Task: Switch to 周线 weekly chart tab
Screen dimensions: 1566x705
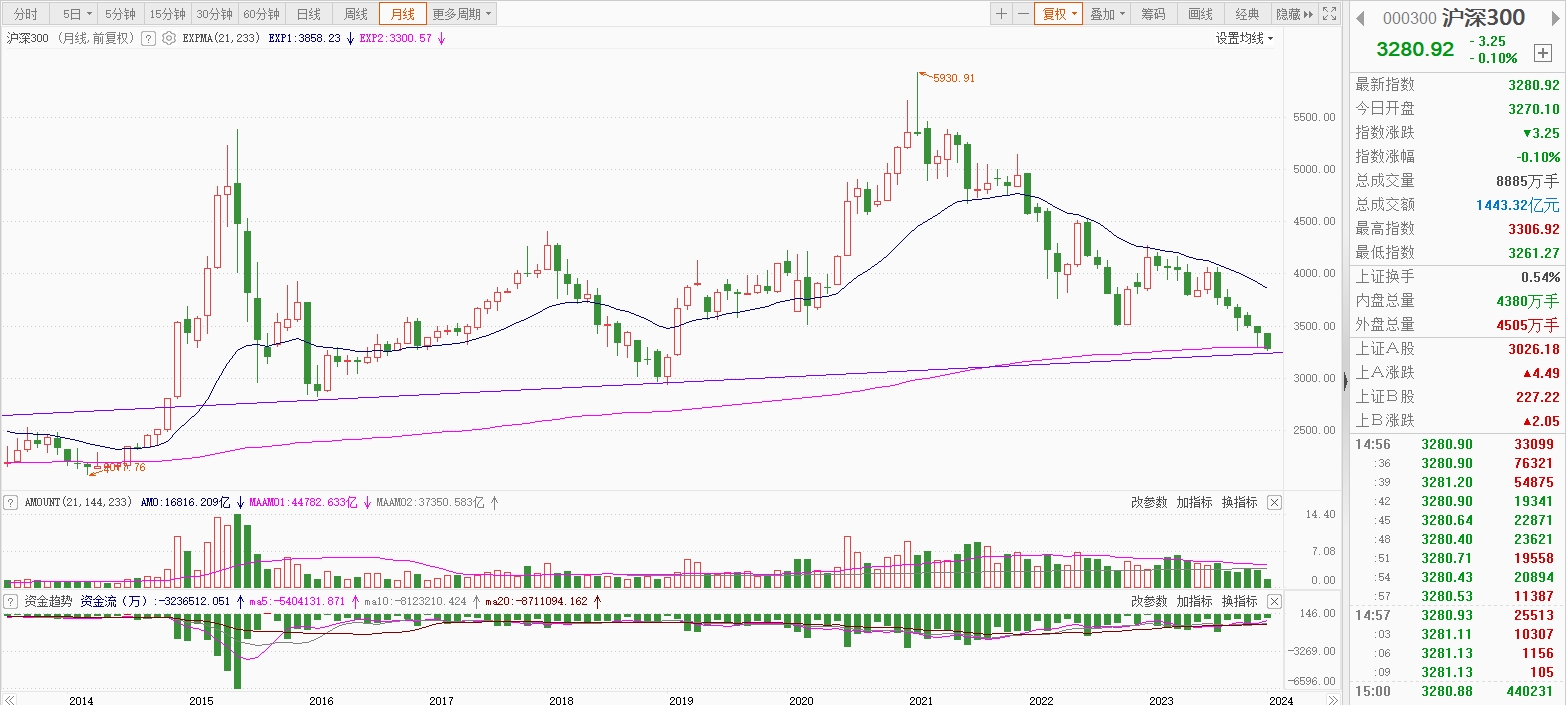Action: click(355, 14)
